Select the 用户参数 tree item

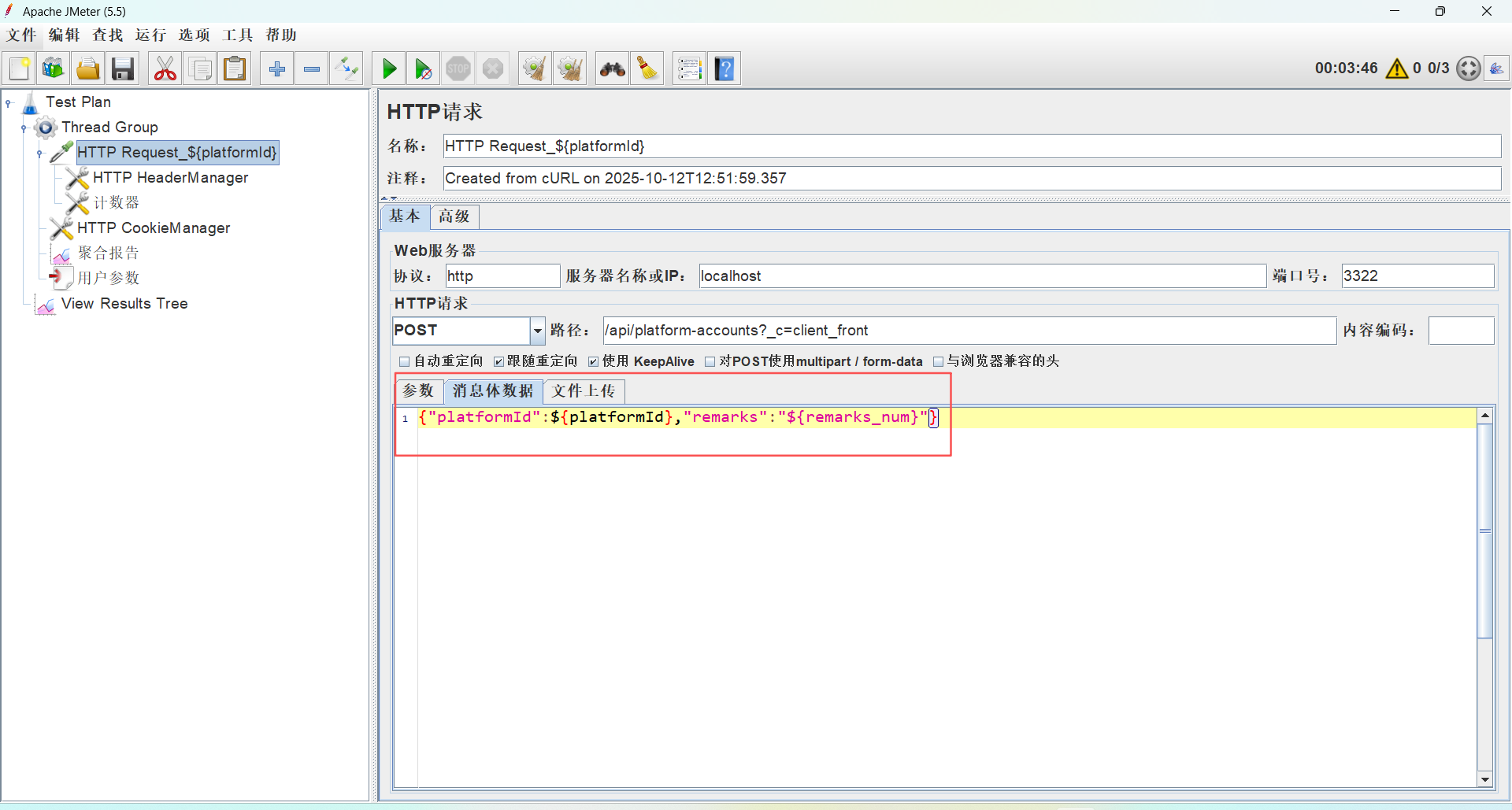tap(108, 279)
